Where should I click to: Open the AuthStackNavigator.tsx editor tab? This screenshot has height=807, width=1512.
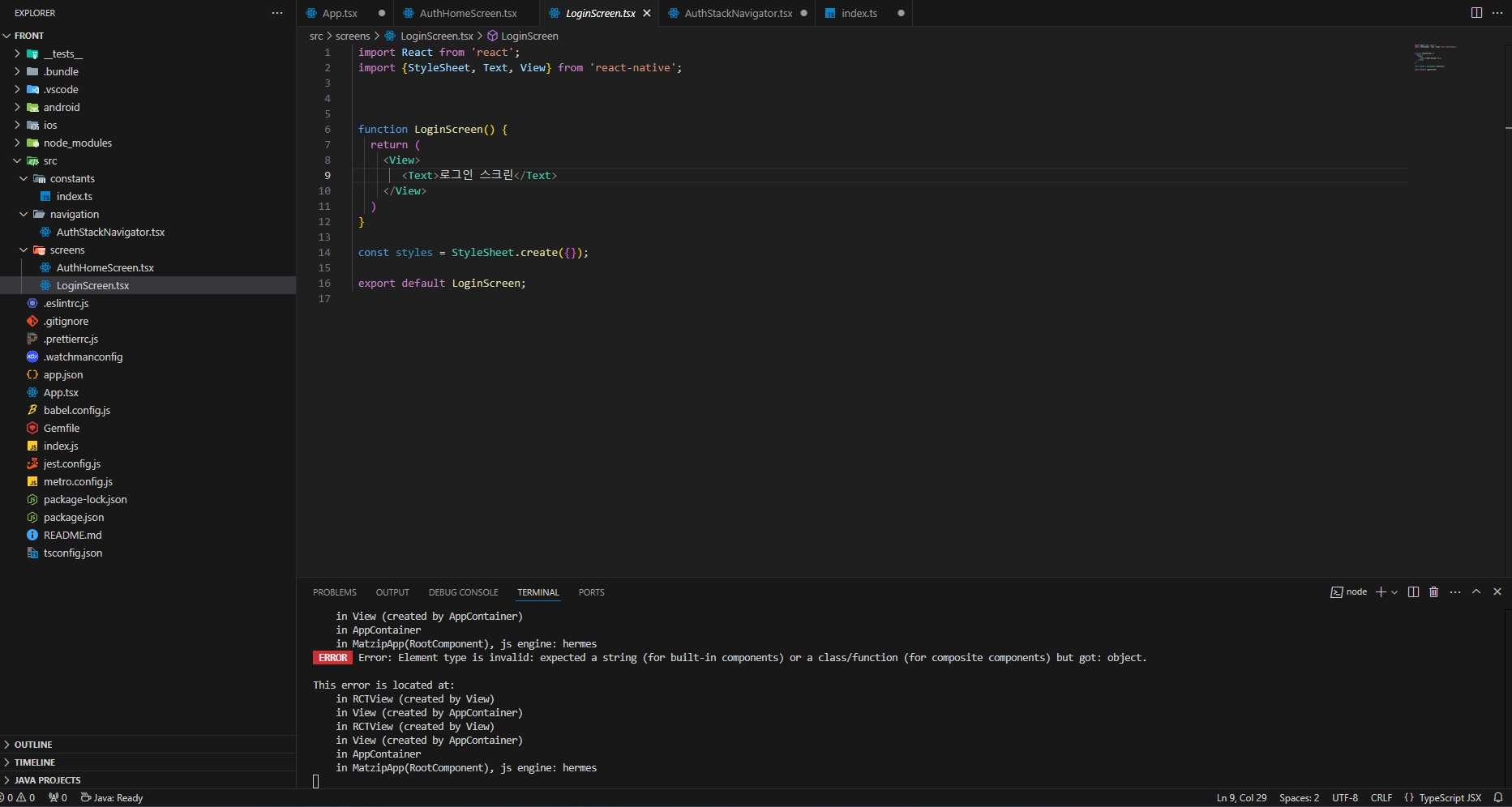click(738, 13)
